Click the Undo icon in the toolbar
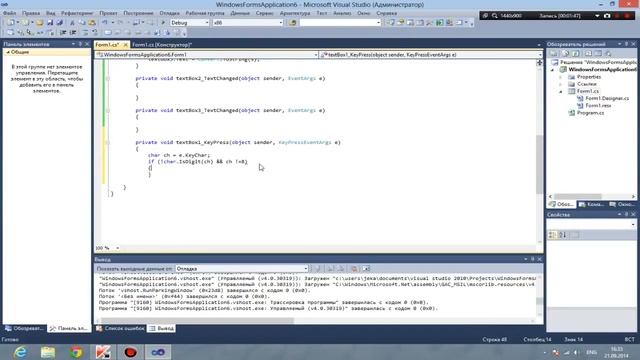Screen dimensions: 640x360 (105, 22)
